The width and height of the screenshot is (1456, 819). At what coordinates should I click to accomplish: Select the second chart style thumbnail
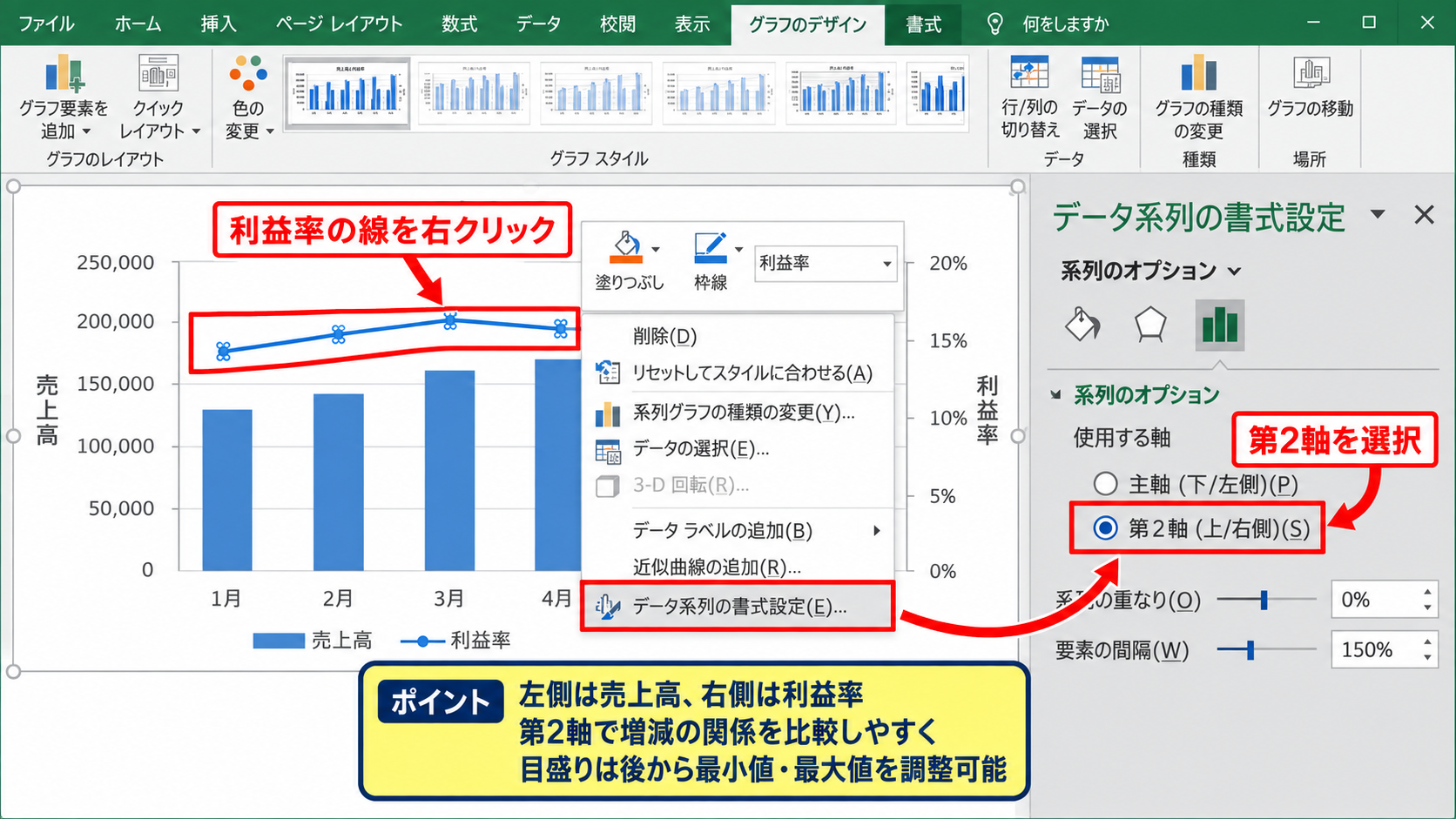[474, 93]
